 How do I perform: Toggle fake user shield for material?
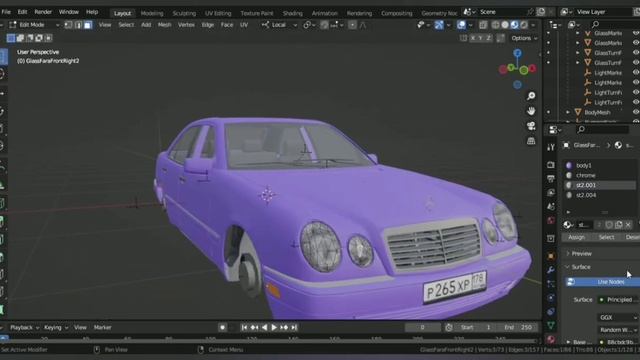pos(609,225)
